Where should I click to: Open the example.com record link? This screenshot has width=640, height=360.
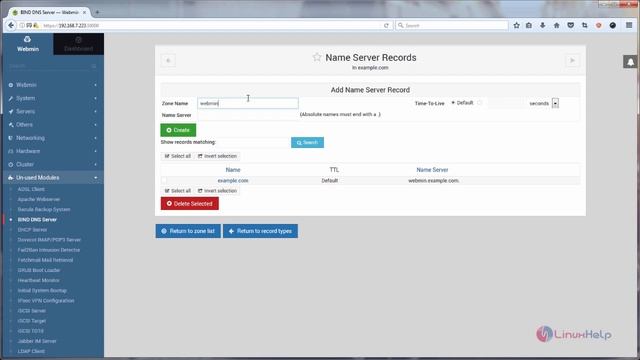(233, 180)
